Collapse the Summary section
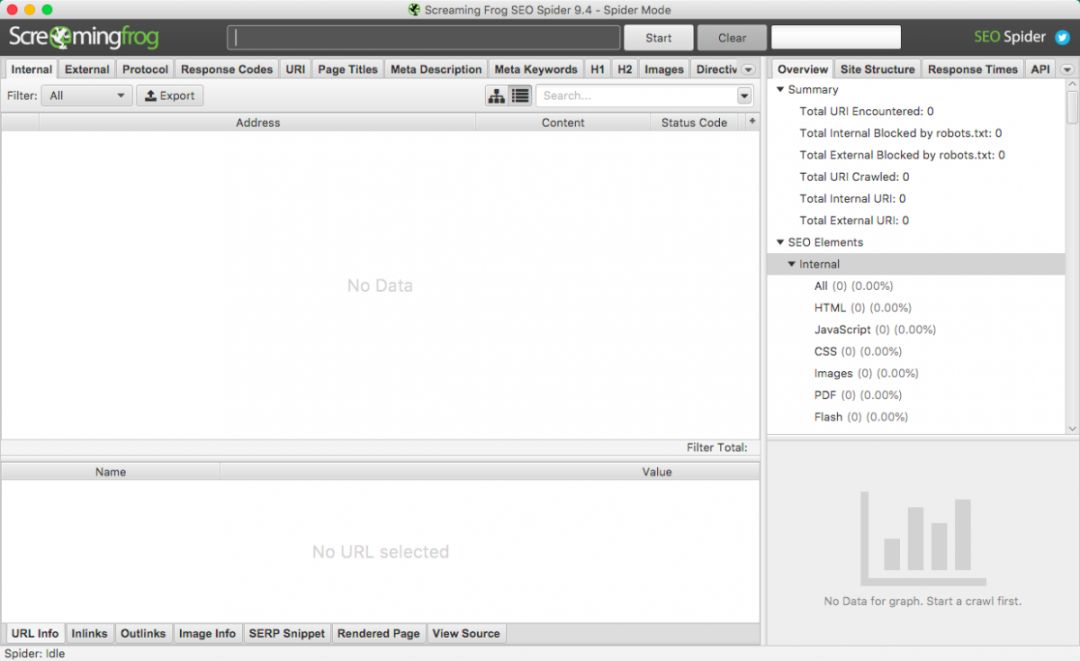 [x=780, y=90]
